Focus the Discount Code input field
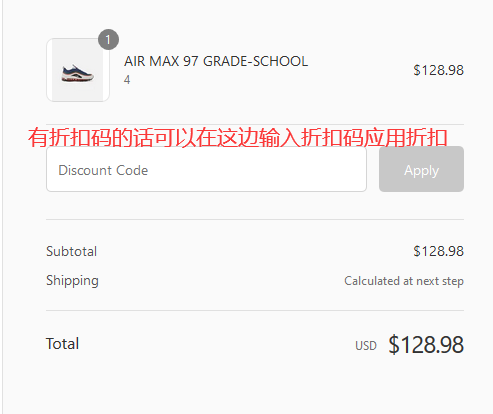493x414 pixels. coord(207,170)
